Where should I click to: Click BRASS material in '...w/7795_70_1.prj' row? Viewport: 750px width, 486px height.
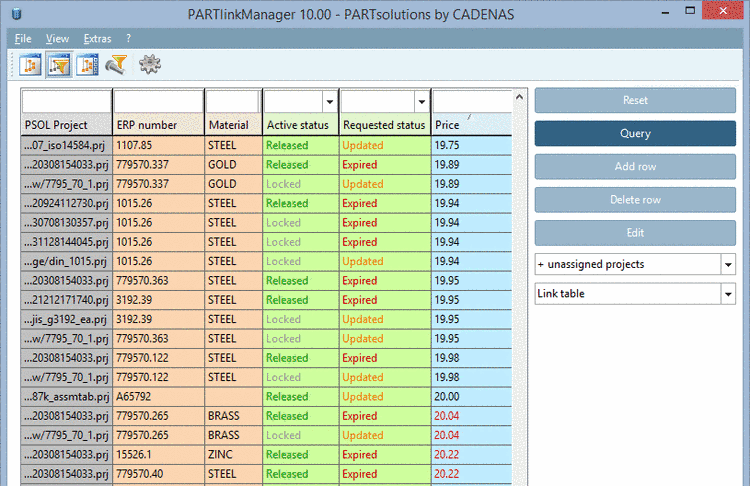[233, 435]
